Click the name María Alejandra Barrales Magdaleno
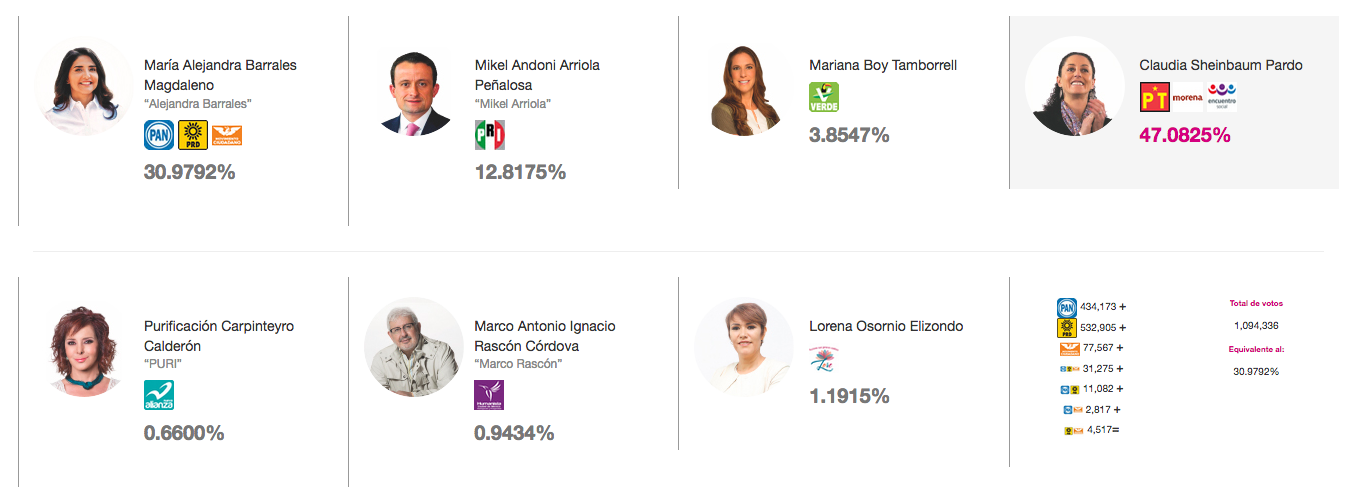 (x=220, y=75)
